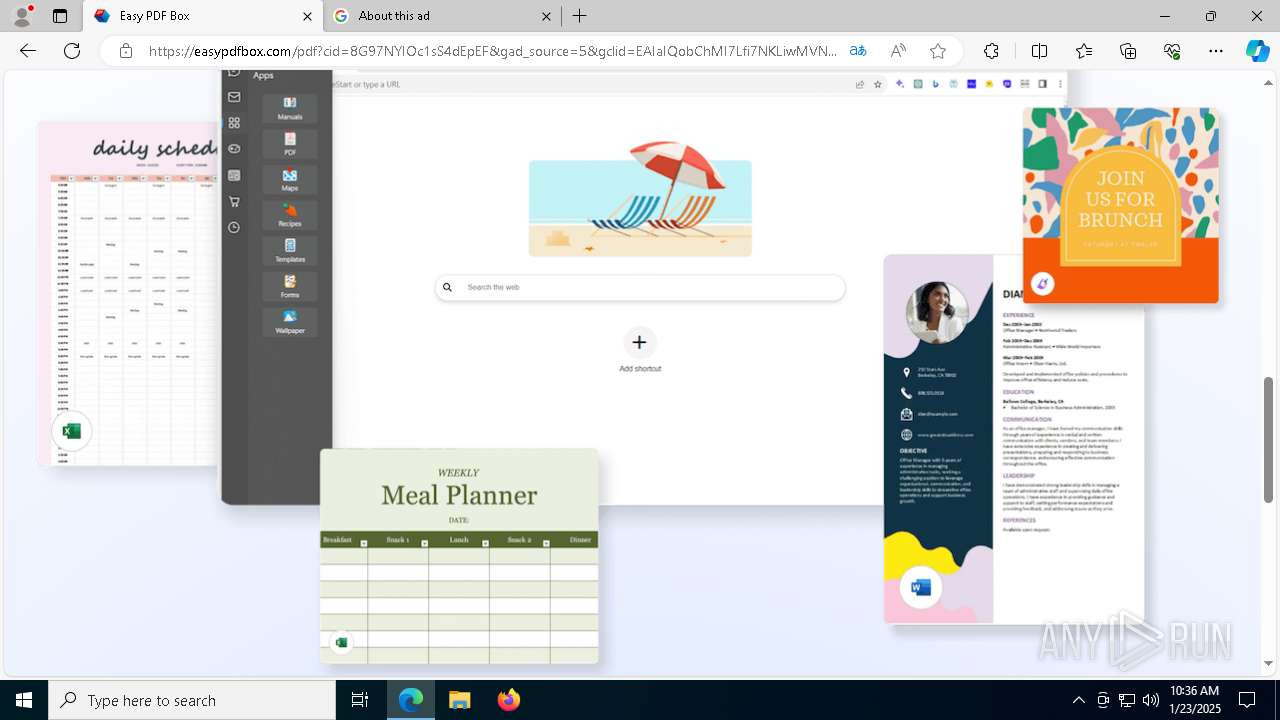Viewport: 1280px width, 720px height.
Task: Click the mail icon in dark sidebar
Action: coord(234,97)
